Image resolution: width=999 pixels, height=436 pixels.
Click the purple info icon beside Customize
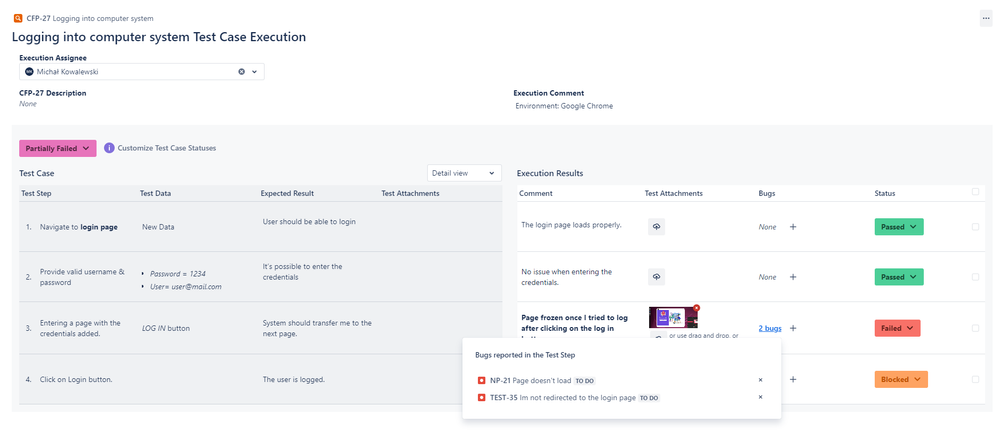click(x=109, y=148)
